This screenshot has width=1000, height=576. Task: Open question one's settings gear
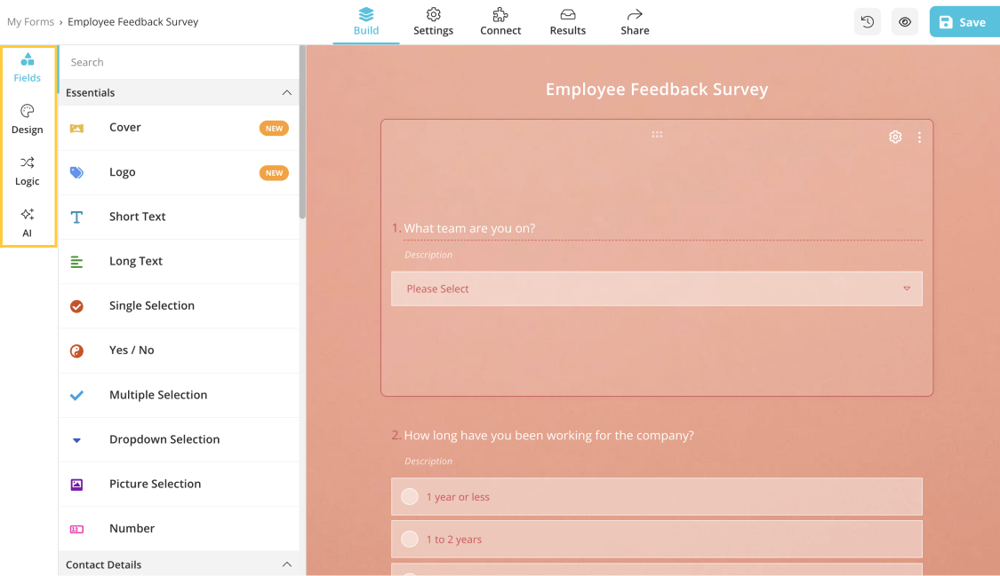[895, 136]
